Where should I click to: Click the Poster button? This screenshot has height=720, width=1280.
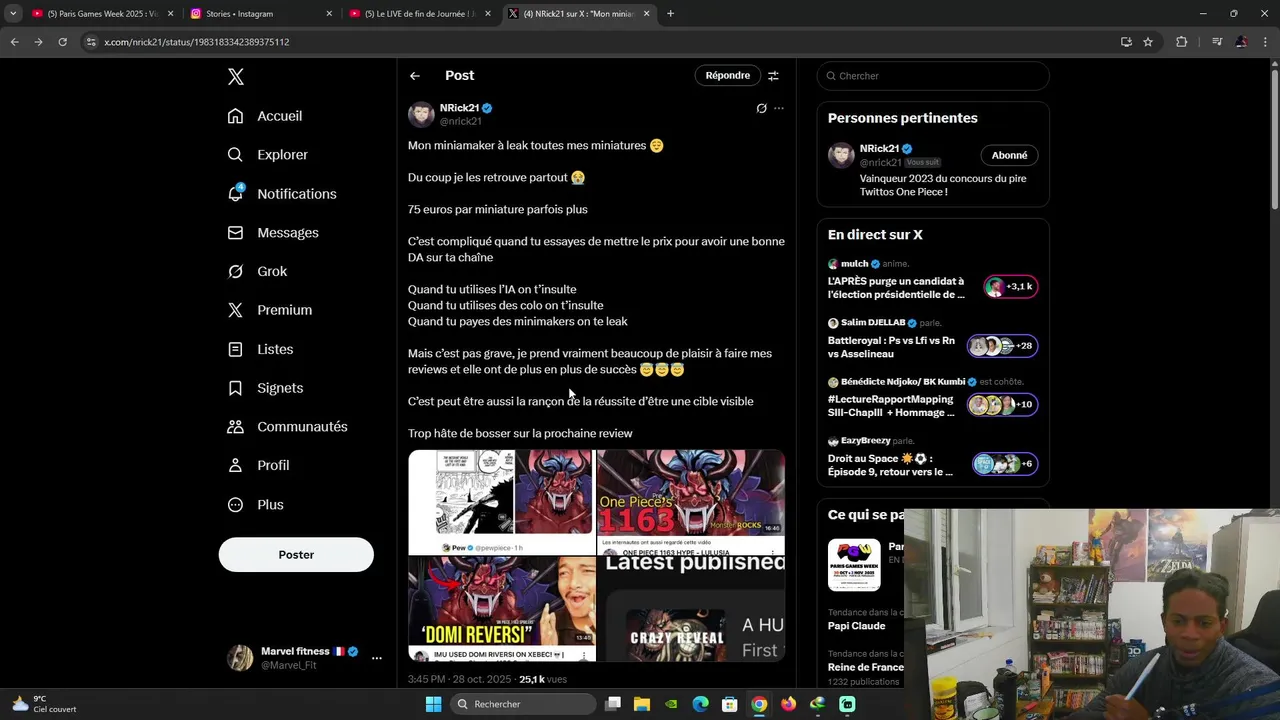coord(296,555)
